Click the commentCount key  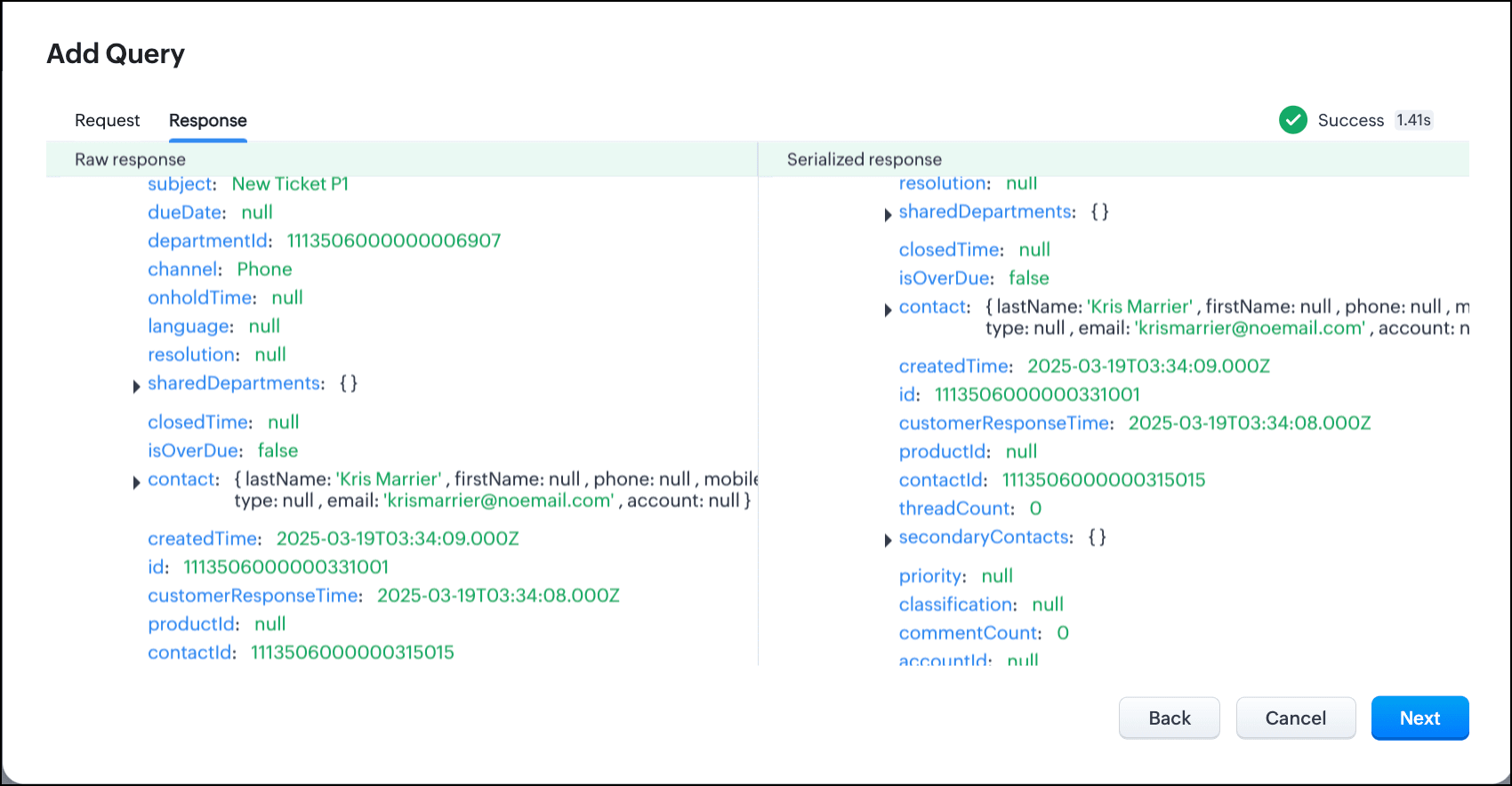click(x=970, y=633)
